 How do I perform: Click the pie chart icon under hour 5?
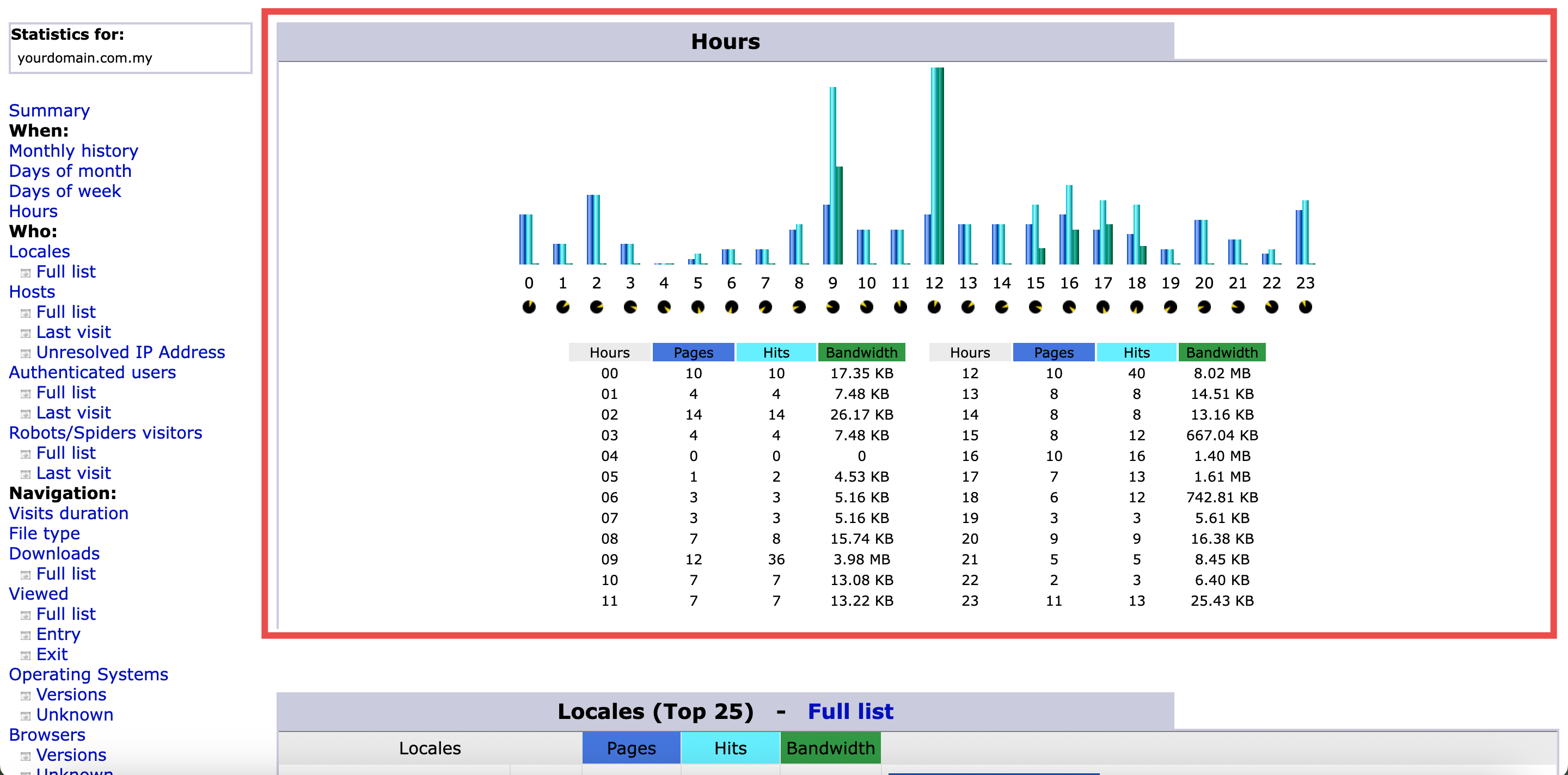coord(698,307)
